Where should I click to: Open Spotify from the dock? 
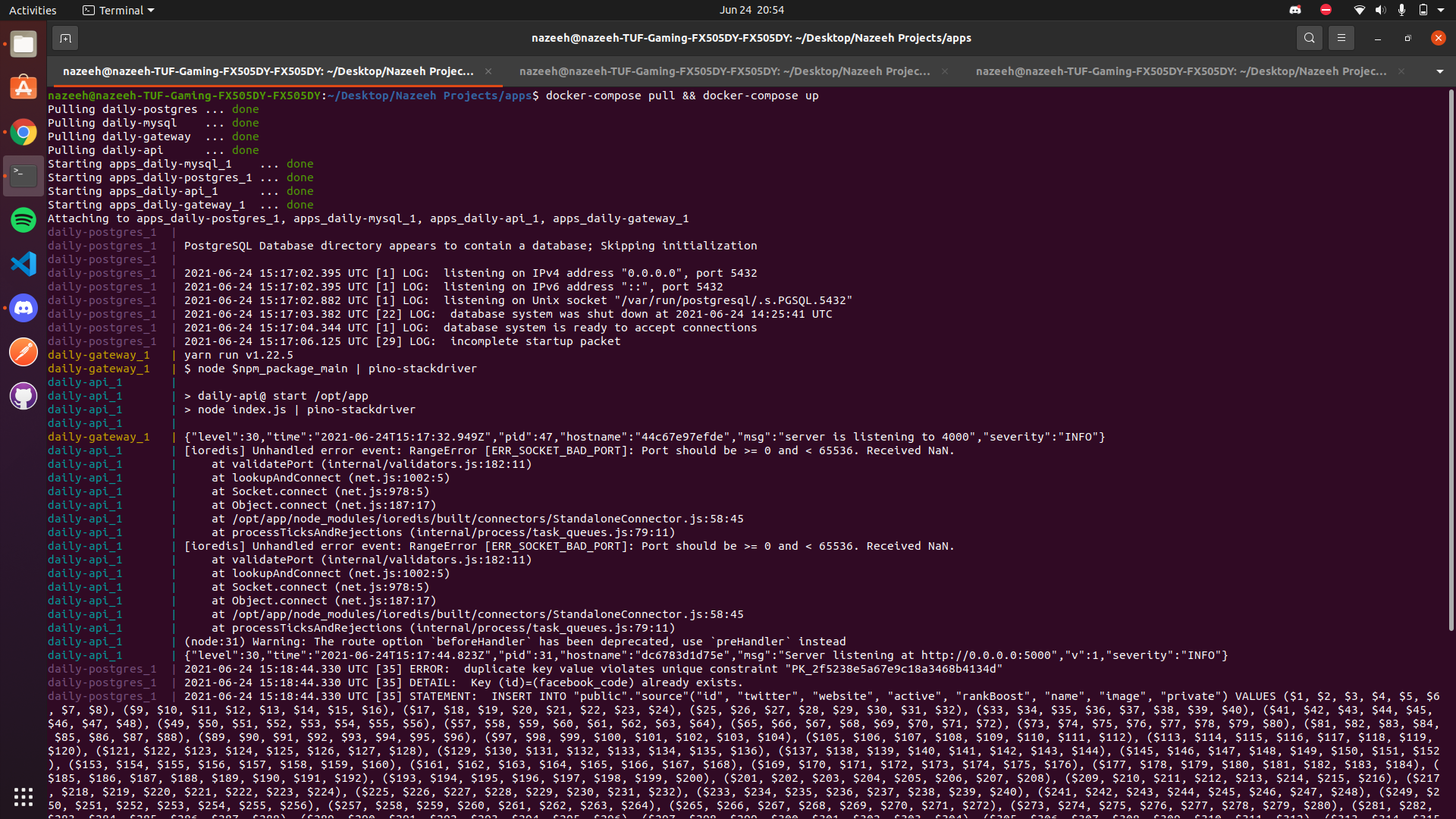(x=24, y=220)
